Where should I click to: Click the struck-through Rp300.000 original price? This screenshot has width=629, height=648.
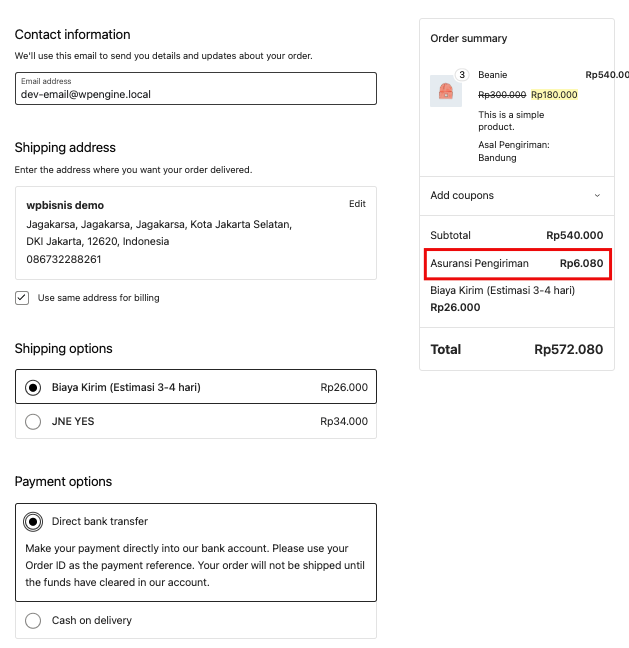(502, 95)
